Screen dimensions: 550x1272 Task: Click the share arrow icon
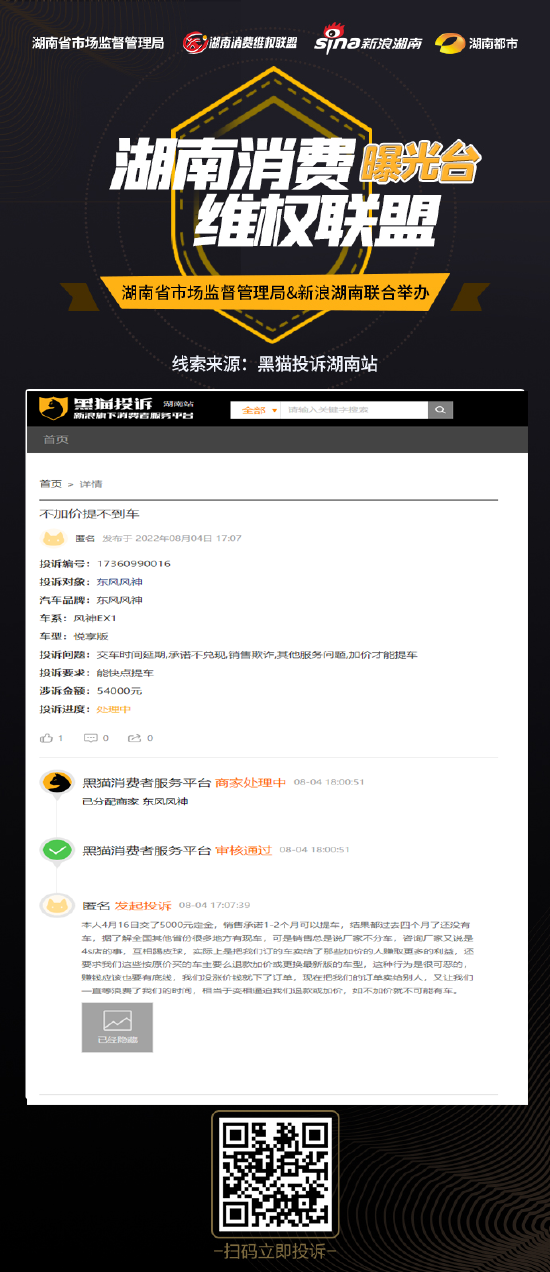(134, 738)
